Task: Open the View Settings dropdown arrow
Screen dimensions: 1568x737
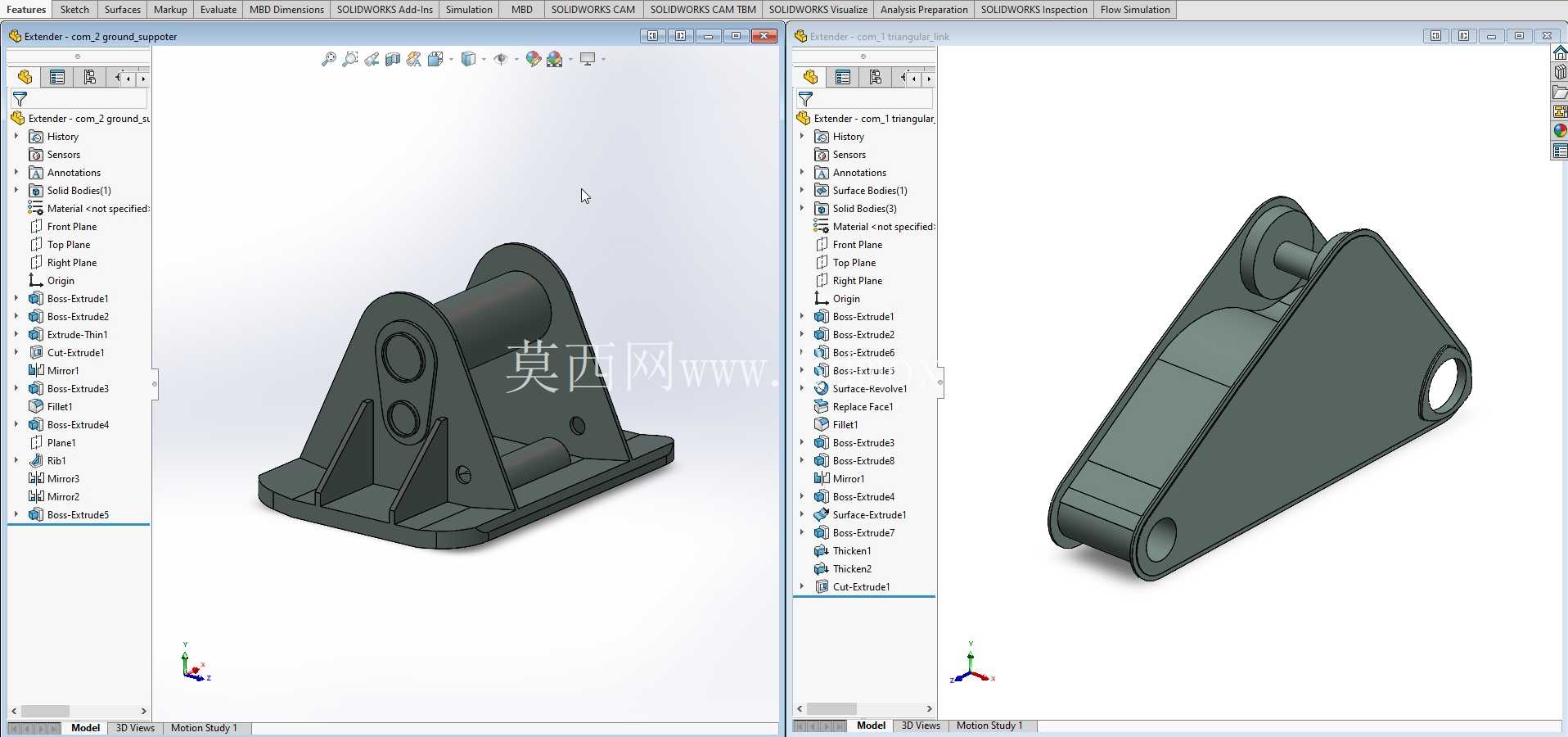Action: coord(603,59)
